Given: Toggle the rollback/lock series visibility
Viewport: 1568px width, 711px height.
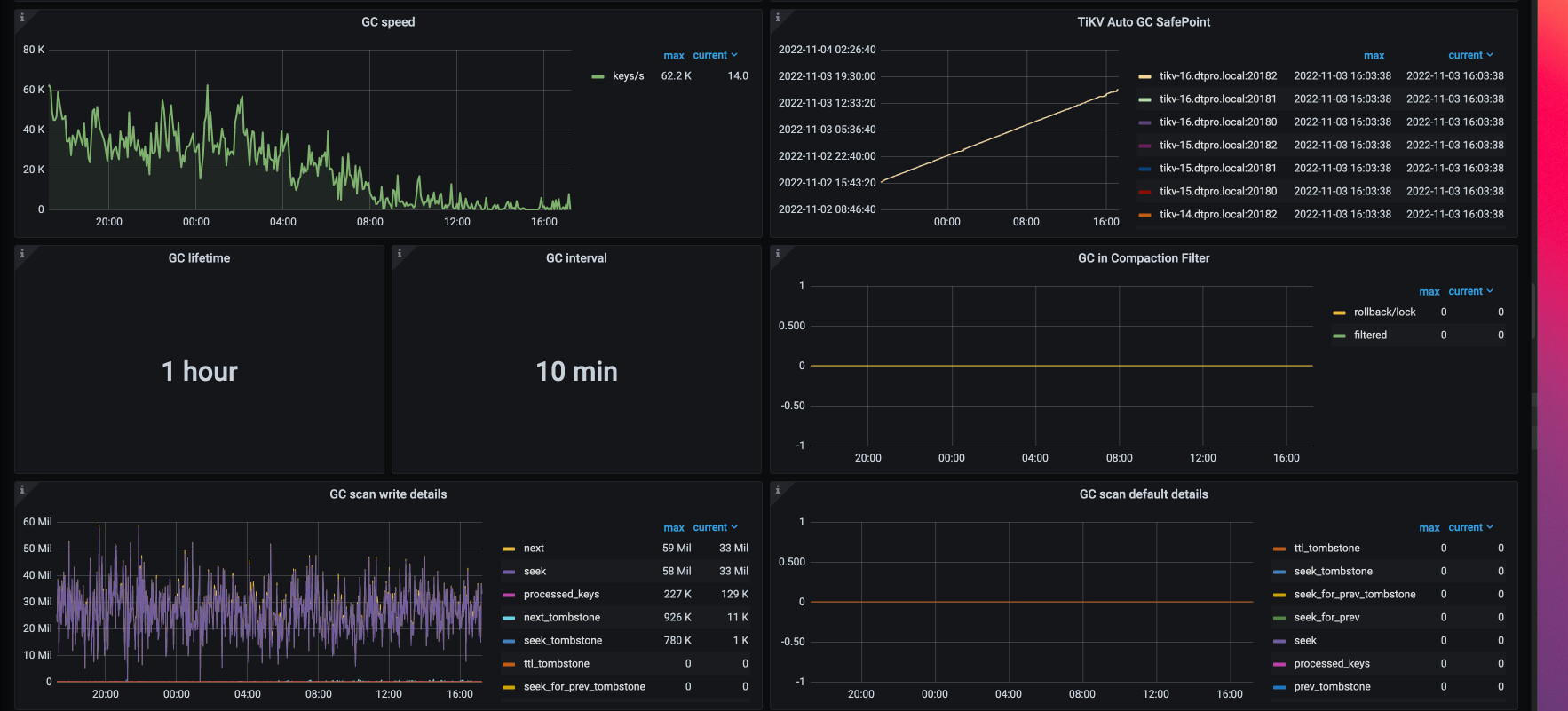Looking at the screenshot, I should point(1384,312).
